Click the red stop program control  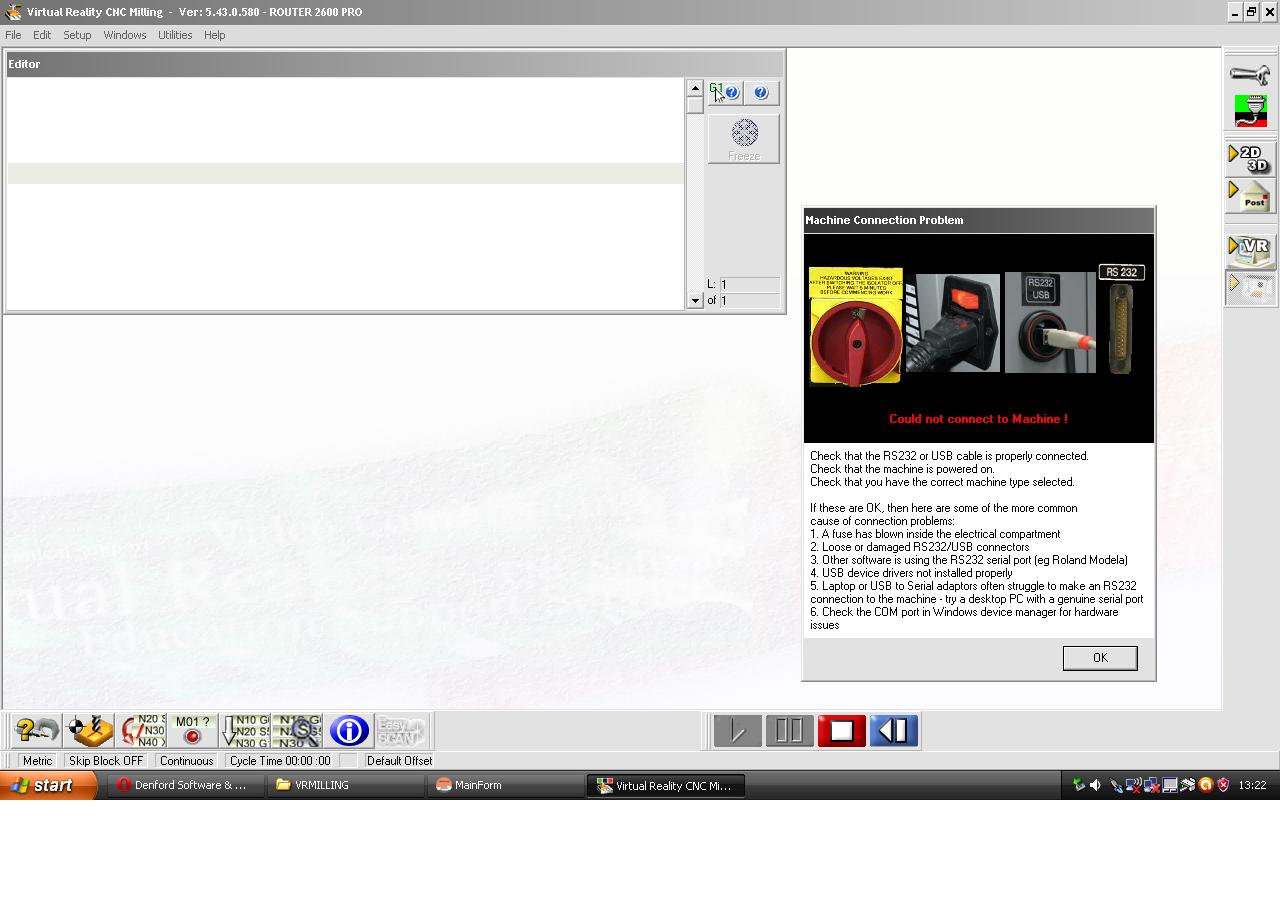(x=842, y=731)
